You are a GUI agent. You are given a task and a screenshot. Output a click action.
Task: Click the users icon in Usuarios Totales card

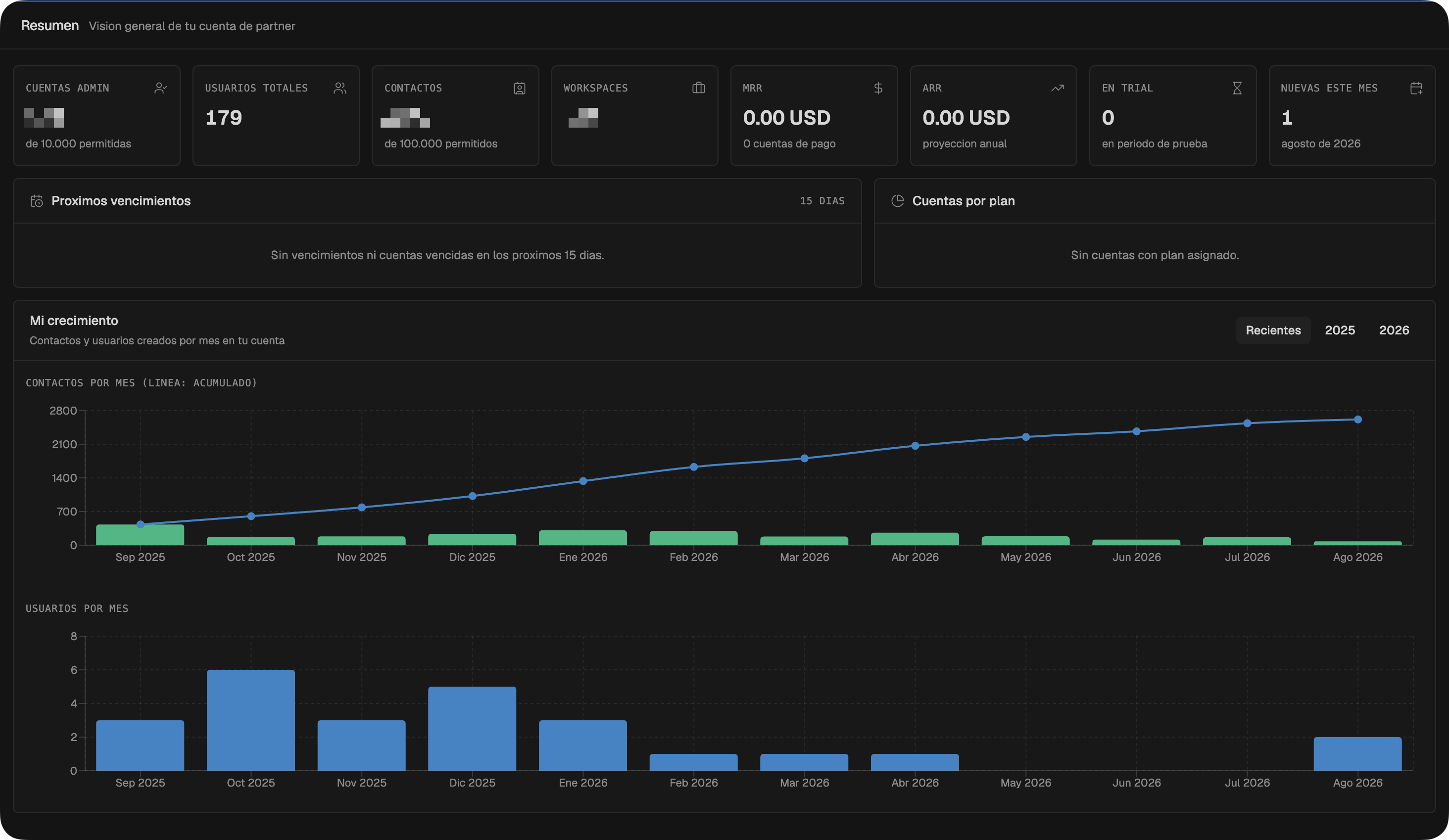pyautogui.click(x=340, y=88)
